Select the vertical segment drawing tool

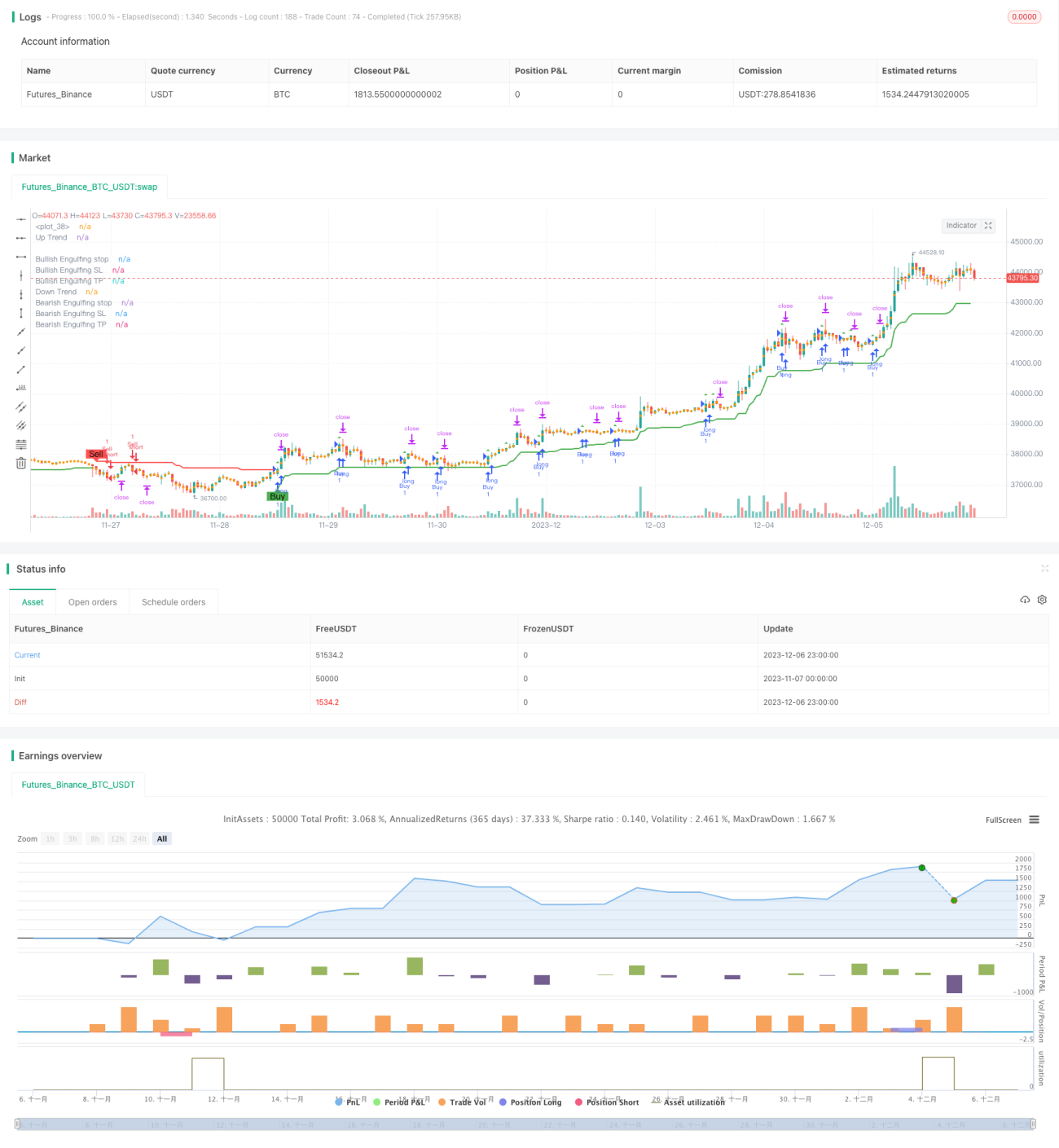(x=21, y=313)
